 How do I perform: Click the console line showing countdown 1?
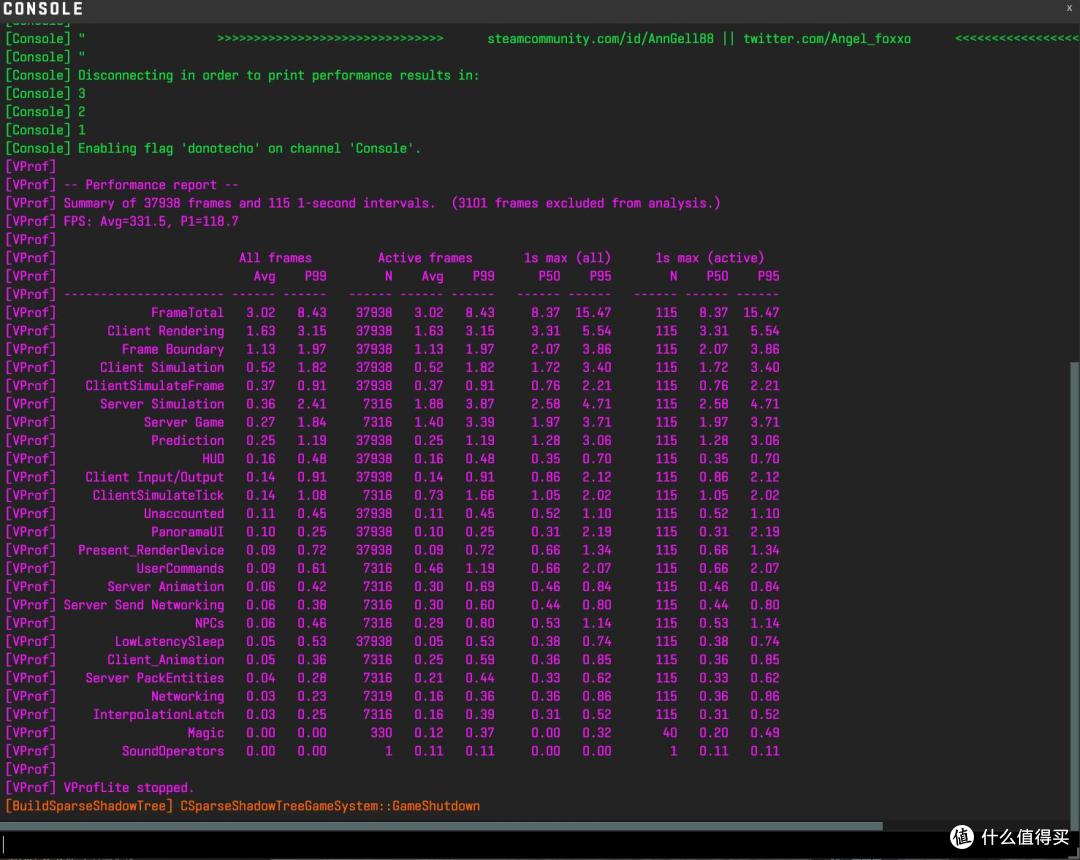click(45, 129)
